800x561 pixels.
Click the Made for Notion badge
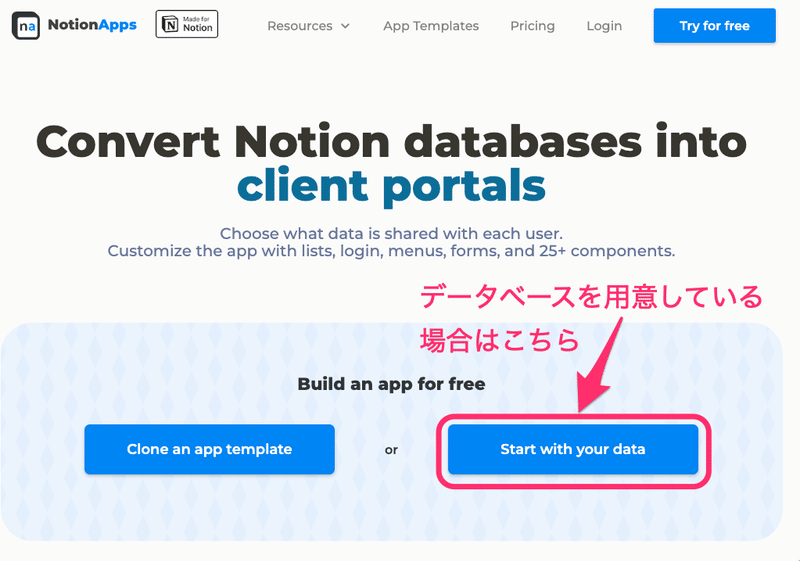(x=187, y=24)
